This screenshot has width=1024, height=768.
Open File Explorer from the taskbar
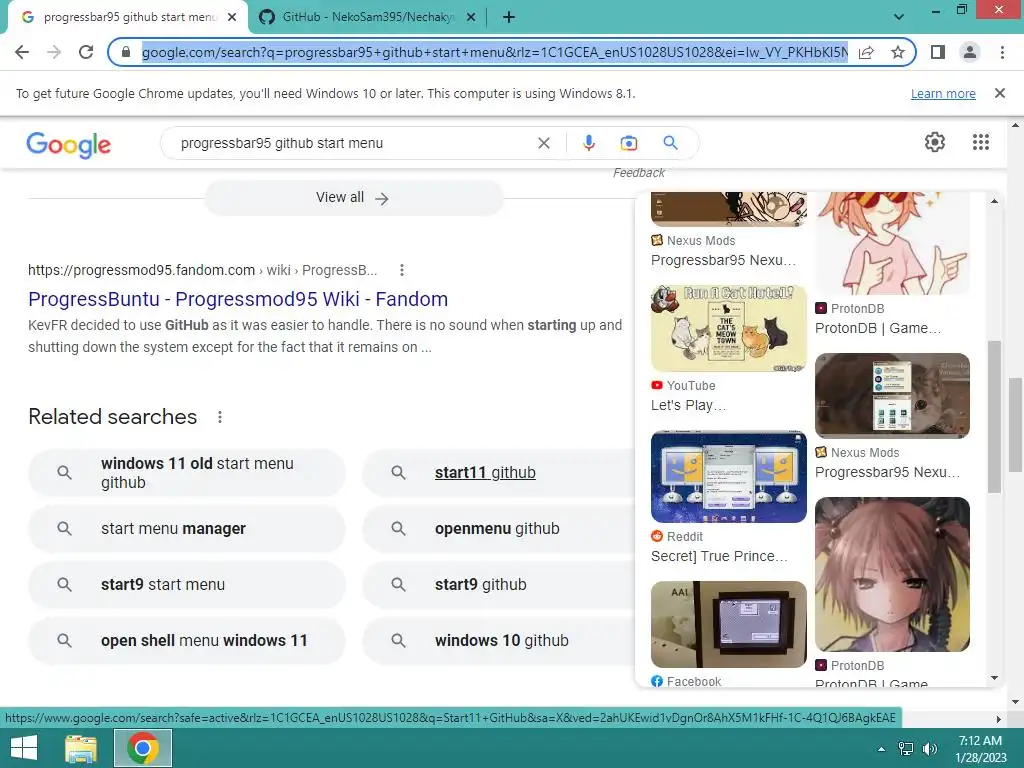(x=81, y=748)
